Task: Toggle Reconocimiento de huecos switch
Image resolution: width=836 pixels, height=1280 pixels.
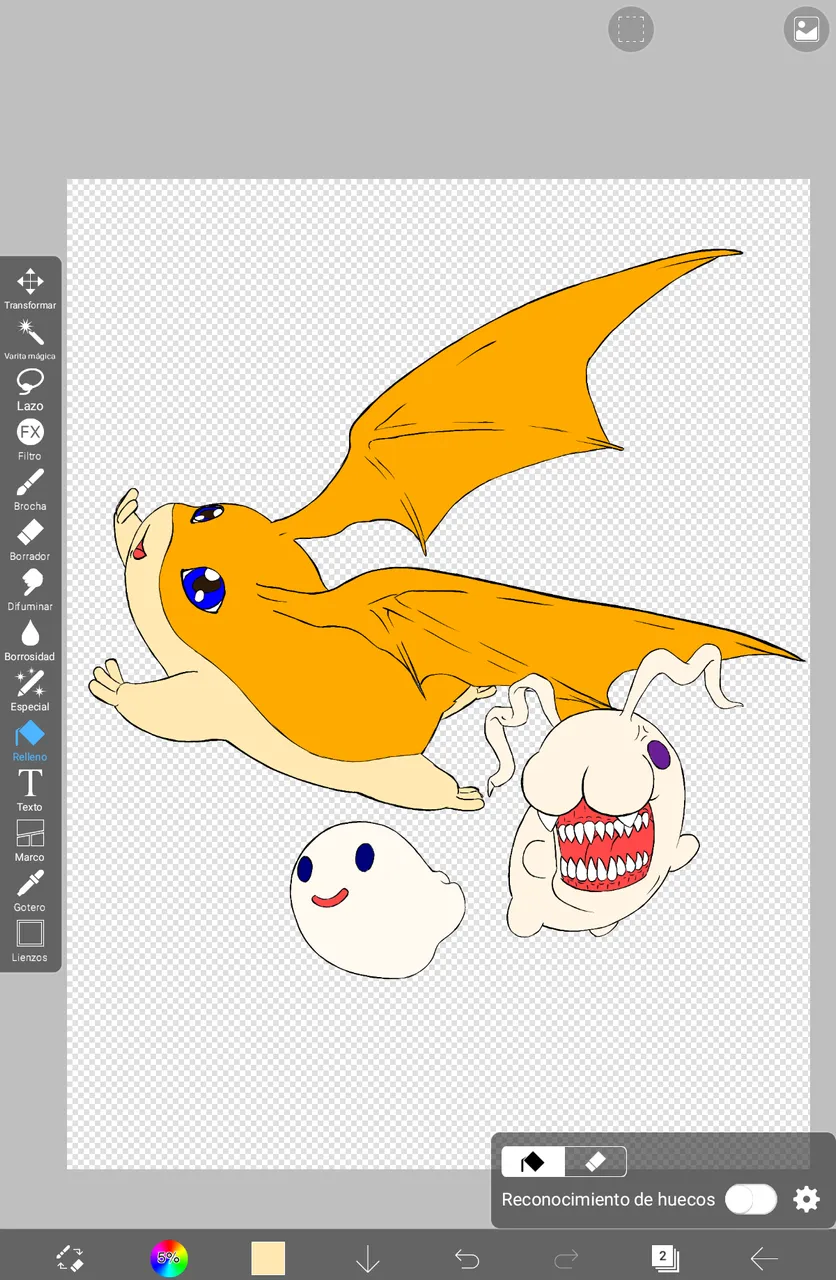Action: [x=751, y=1199]
